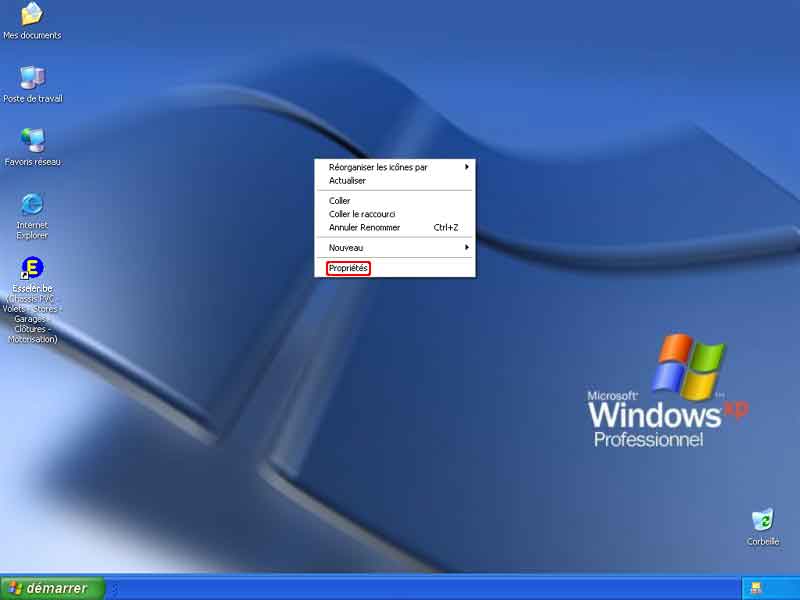Choose Coller le raccourci menu entry

coord(395,214)
